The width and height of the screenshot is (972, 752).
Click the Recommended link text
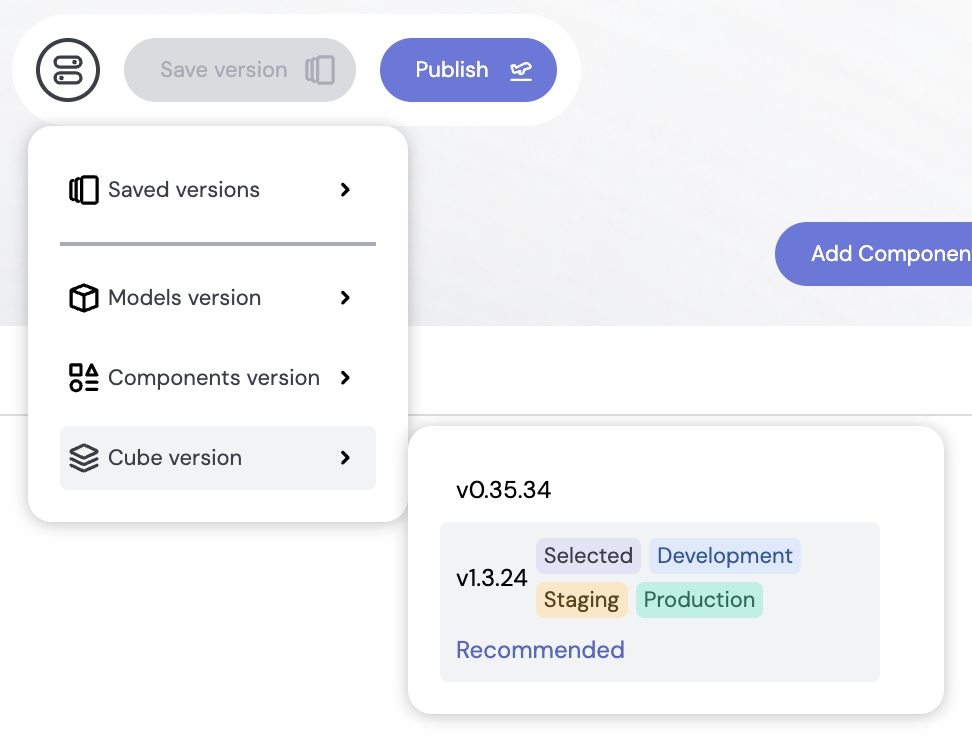[x=540, y=650]
